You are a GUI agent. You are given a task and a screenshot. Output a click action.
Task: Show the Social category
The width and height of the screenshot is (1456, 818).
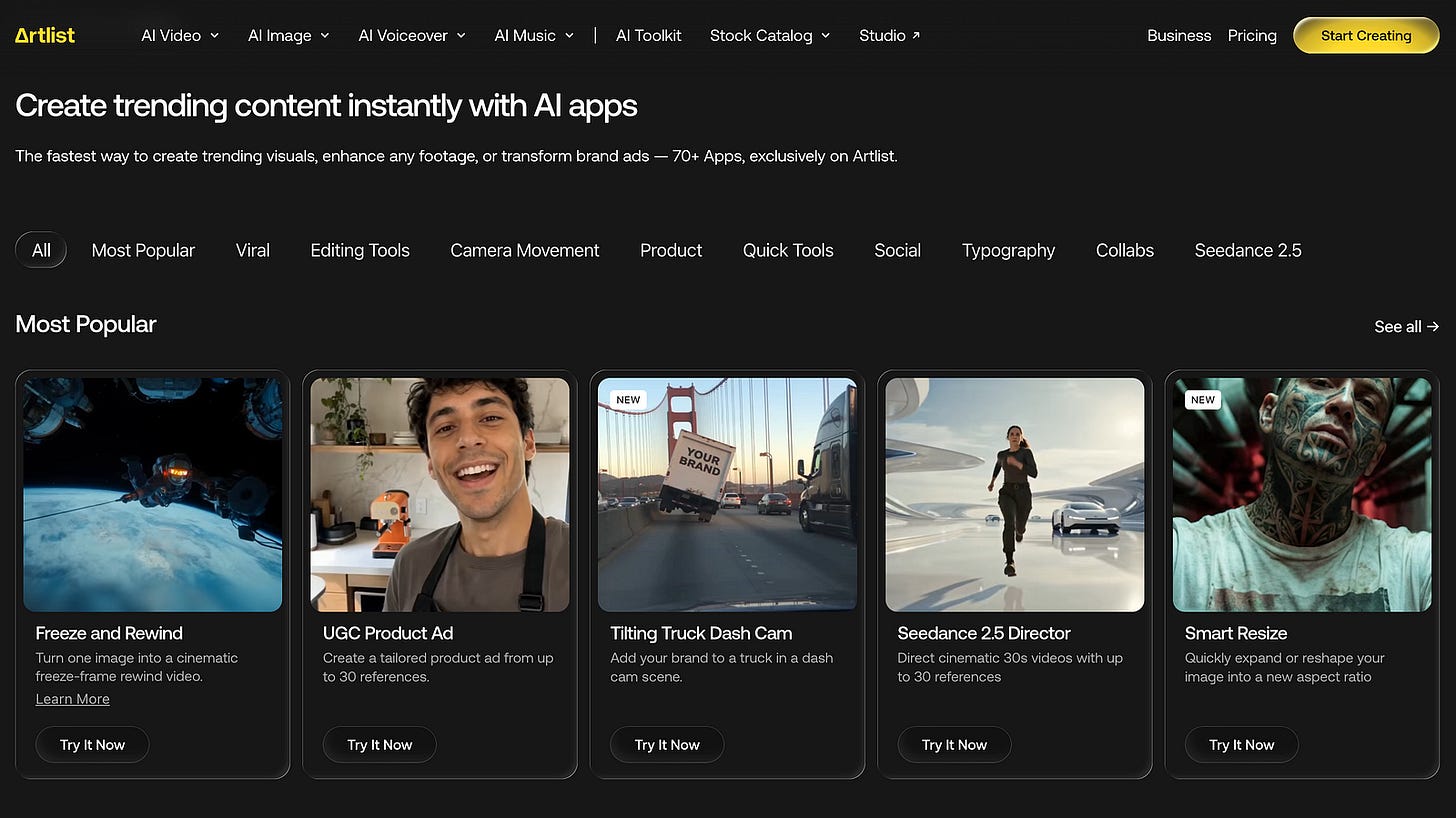click(x=897, y=250)
